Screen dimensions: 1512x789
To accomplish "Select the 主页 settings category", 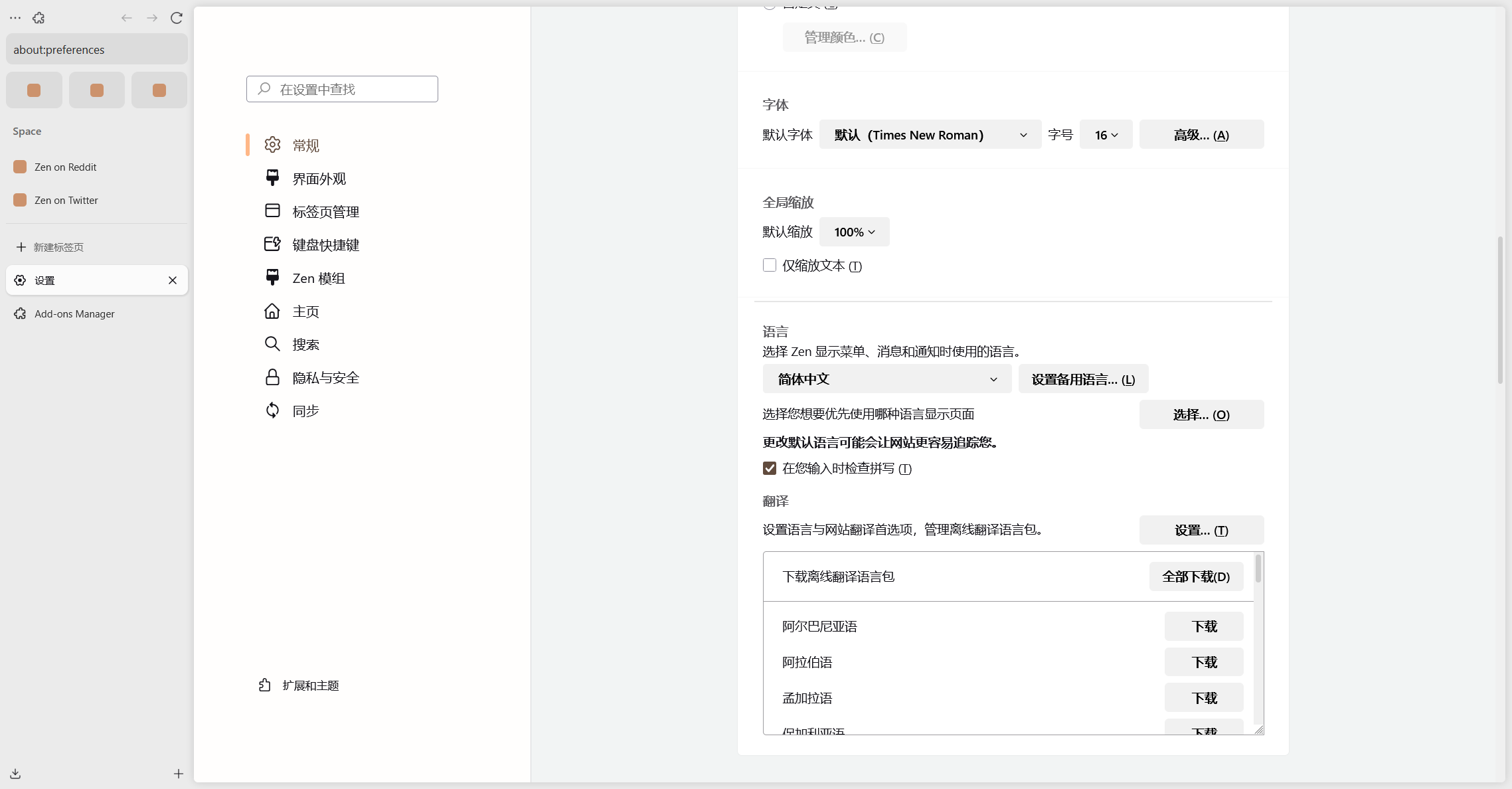I will click(x=342, y=311).
